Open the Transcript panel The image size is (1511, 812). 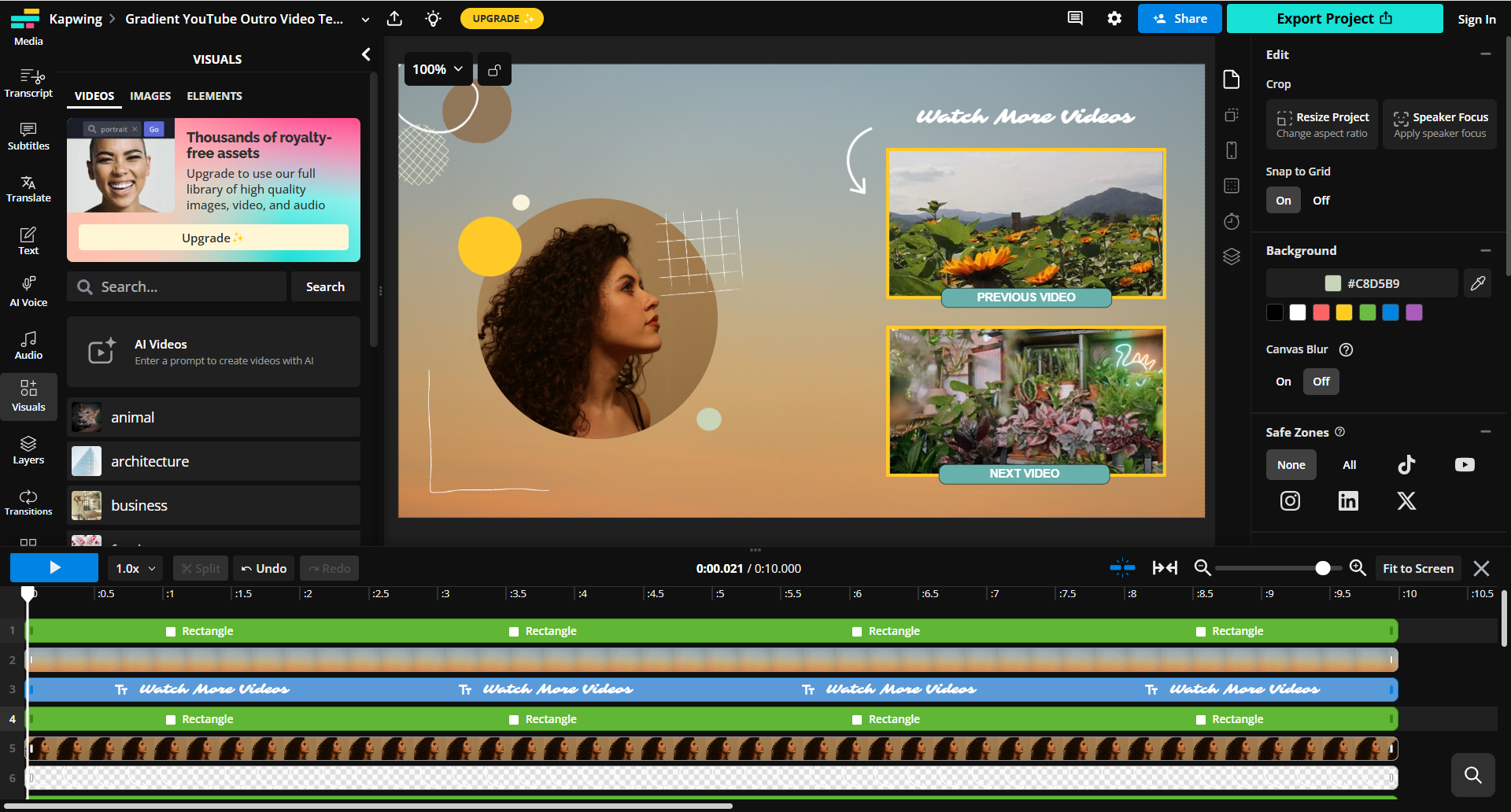[x=28, y=82]
